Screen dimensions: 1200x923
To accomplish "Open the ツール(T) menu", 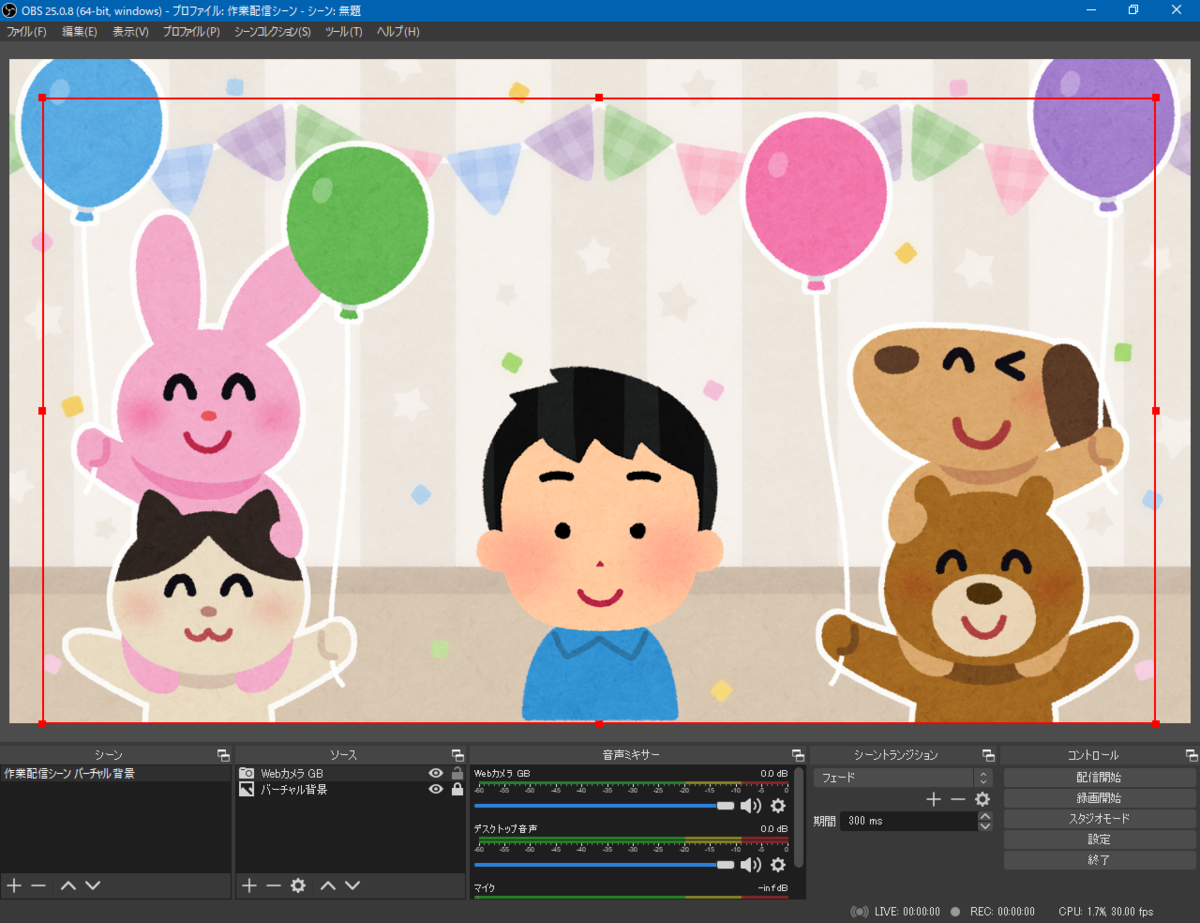I will coord(343,32).
